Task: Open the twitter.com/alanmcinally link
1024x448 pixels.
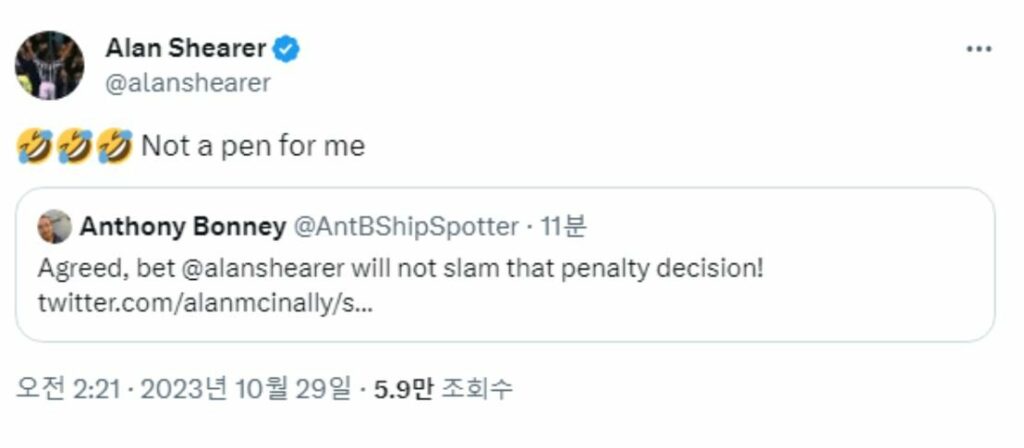Action: (205, 303)
